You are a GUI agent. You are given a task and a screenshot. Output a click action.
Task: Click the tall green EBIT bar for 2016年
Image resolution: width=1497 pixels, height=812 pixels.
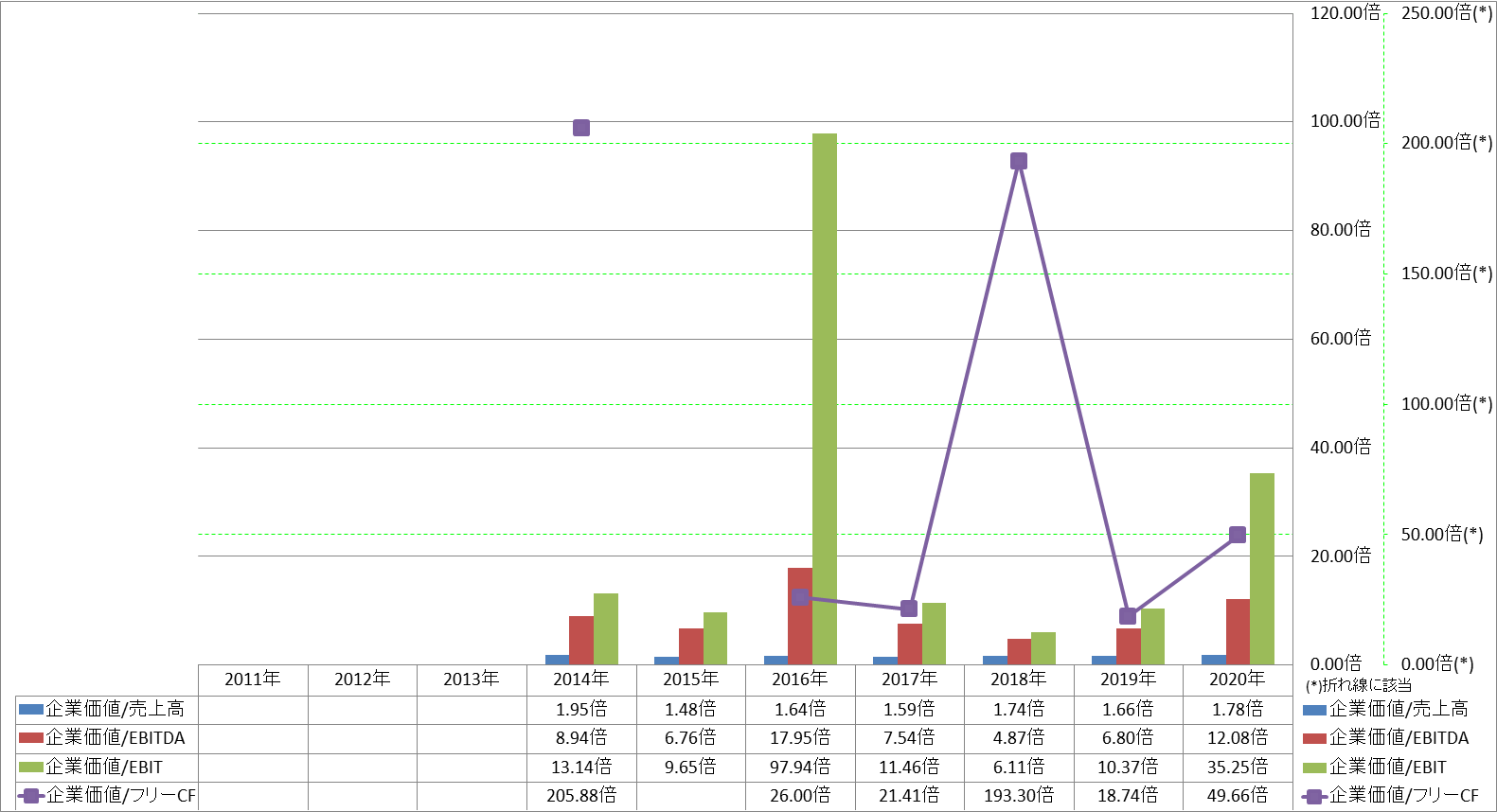(x=825, y=398)
